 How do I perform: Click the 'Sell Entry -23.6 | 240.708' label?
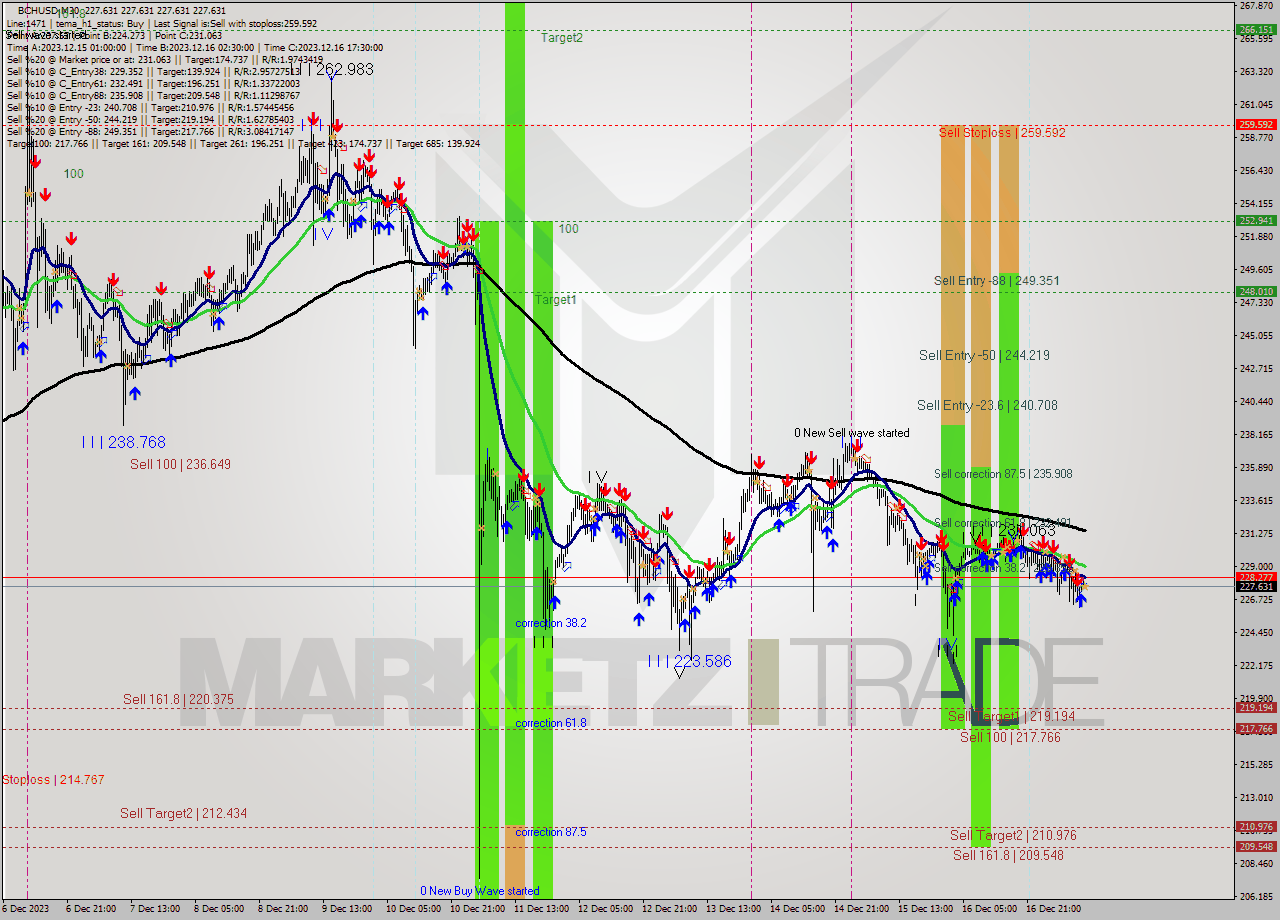pyautogui.click(x=987, y=405)
